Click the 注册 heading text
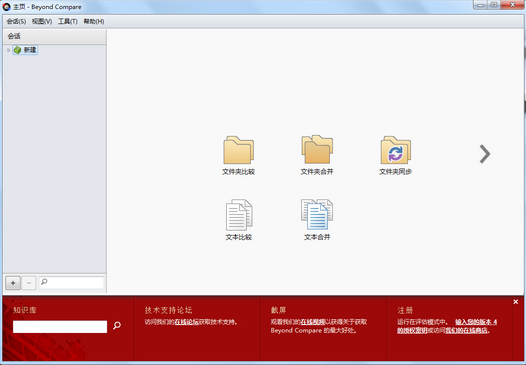This screenshot has height=365, width=526. pyautogui.click(x=405, y=310)
